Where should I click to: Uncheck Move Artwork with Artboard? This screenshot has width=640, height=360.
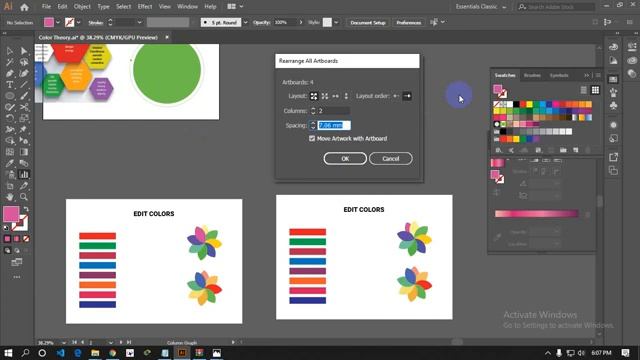click(312, 138)
